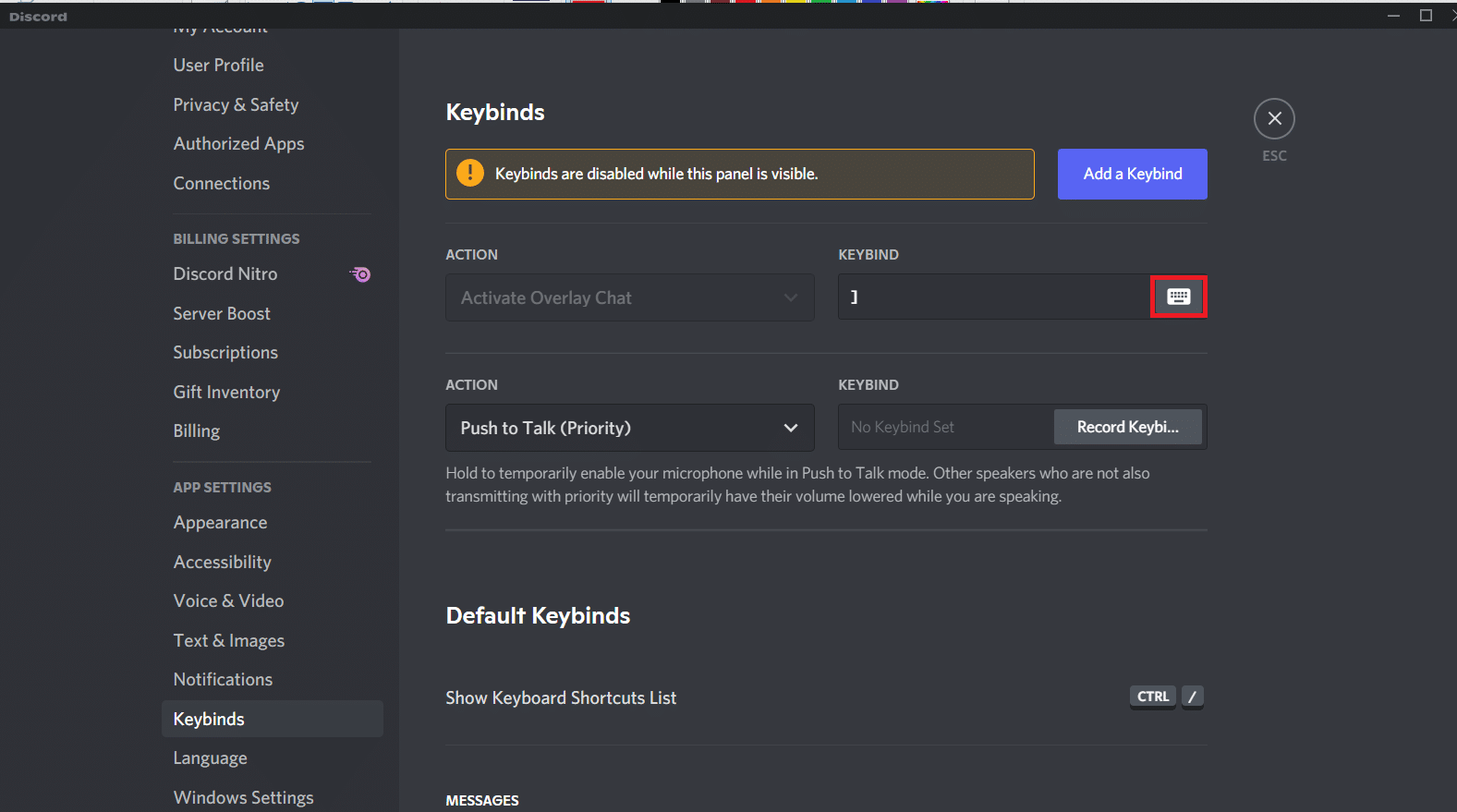Open Gift Inventory in sidebar
1457x812 pixels.
[226, 393]
